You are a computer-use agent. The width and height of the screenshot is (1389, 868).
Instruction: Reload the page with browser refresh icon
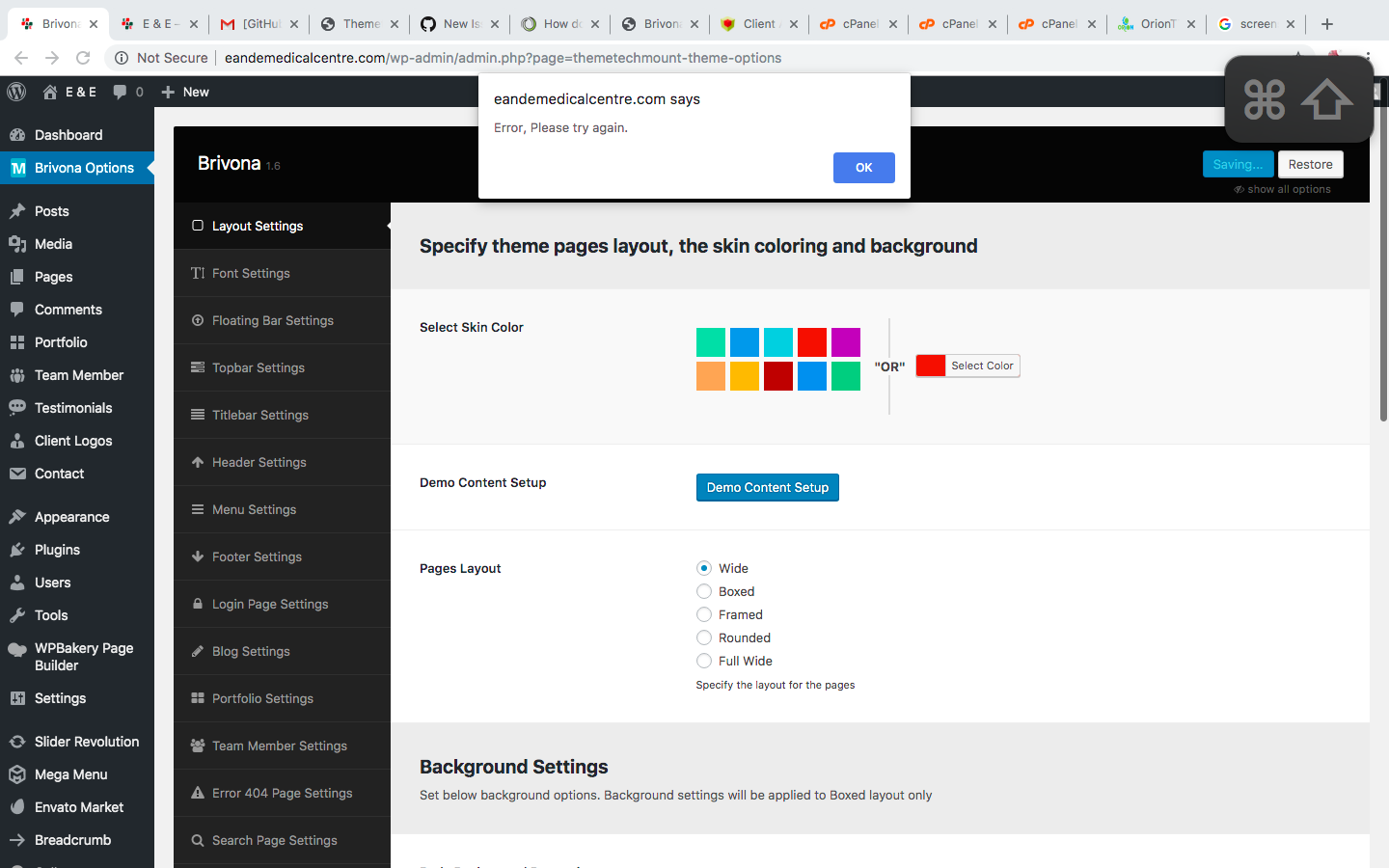point(83,58)
